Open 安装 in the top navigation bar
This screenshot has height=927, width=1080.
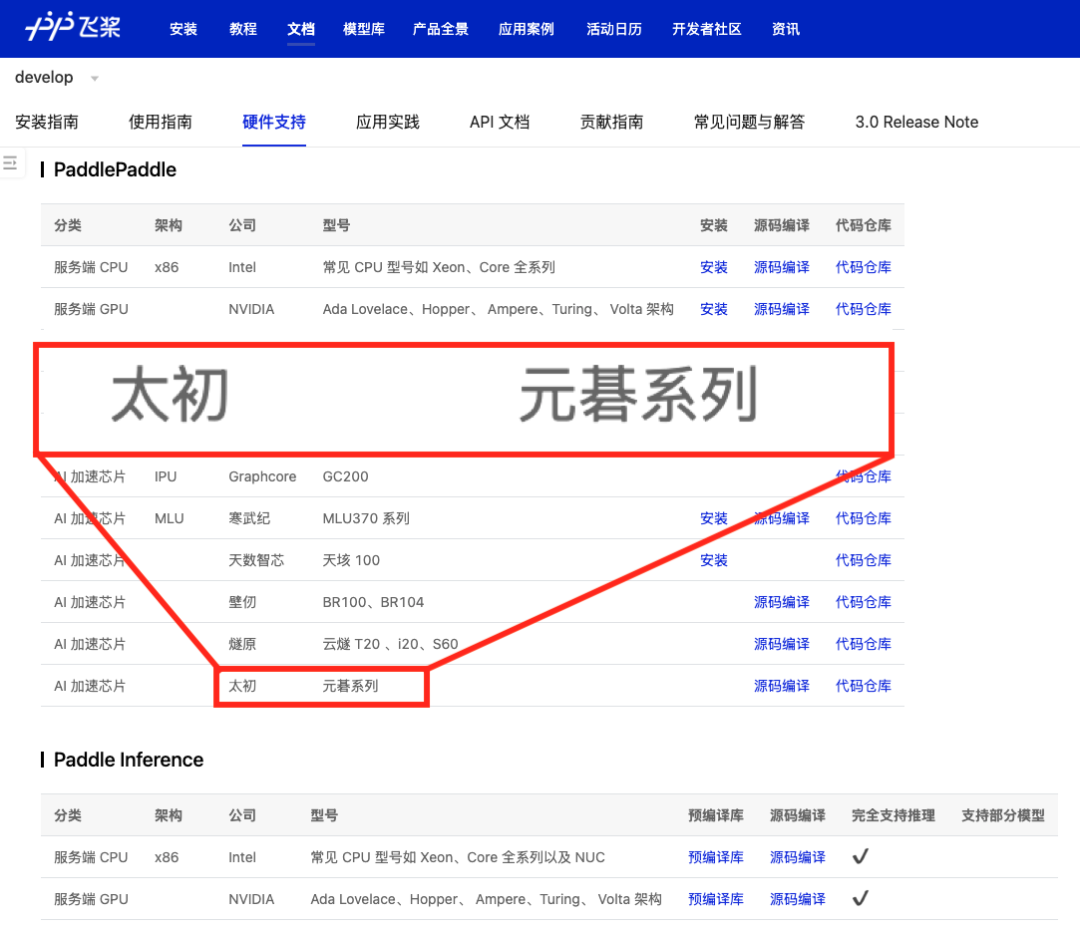click(x=183, y=29)
